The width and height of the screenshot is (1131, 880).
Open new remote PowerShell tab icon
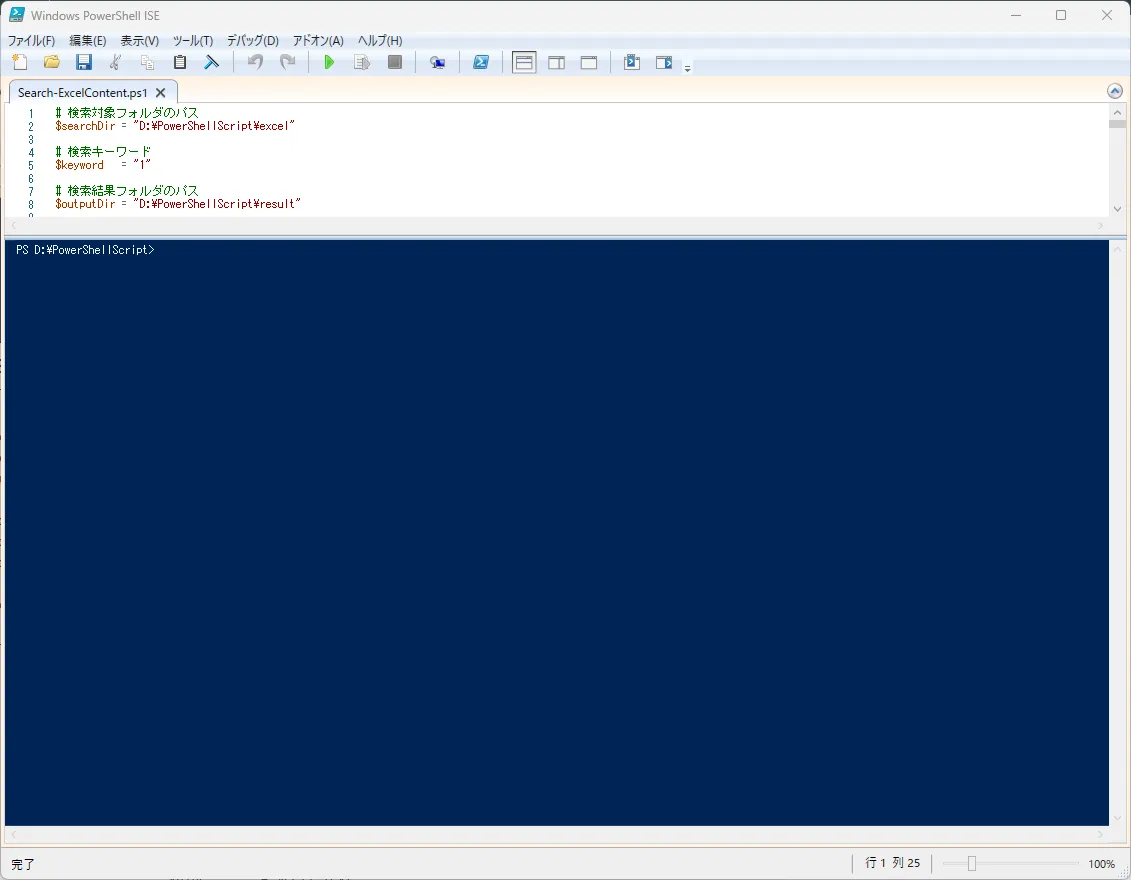(x=437, y=62)
